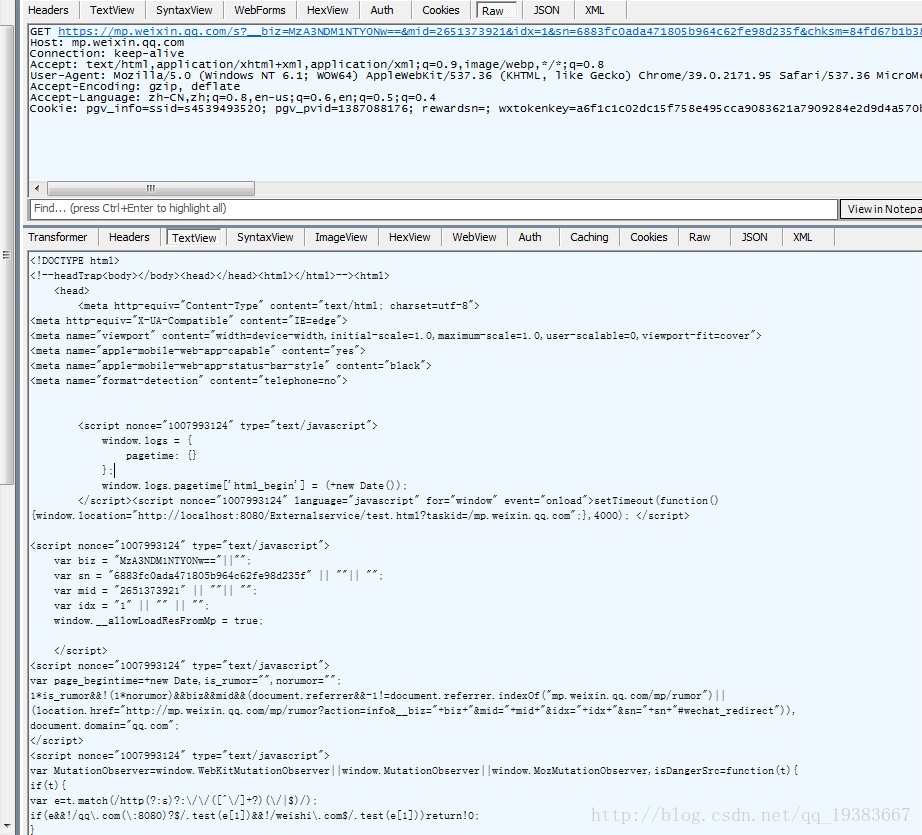Open the request Cookies tab
Viewport: 922px width, 835px height.
440,10
